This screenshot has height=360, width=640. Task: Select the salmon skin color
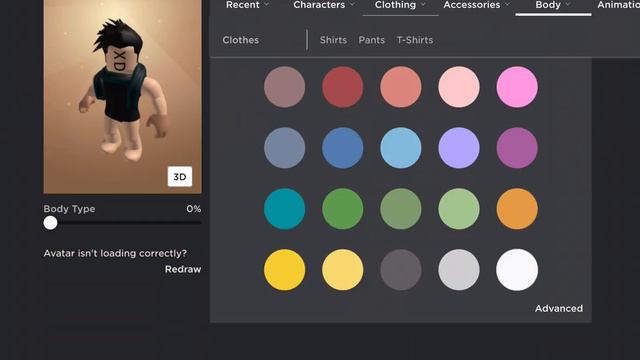click(401, 87)
